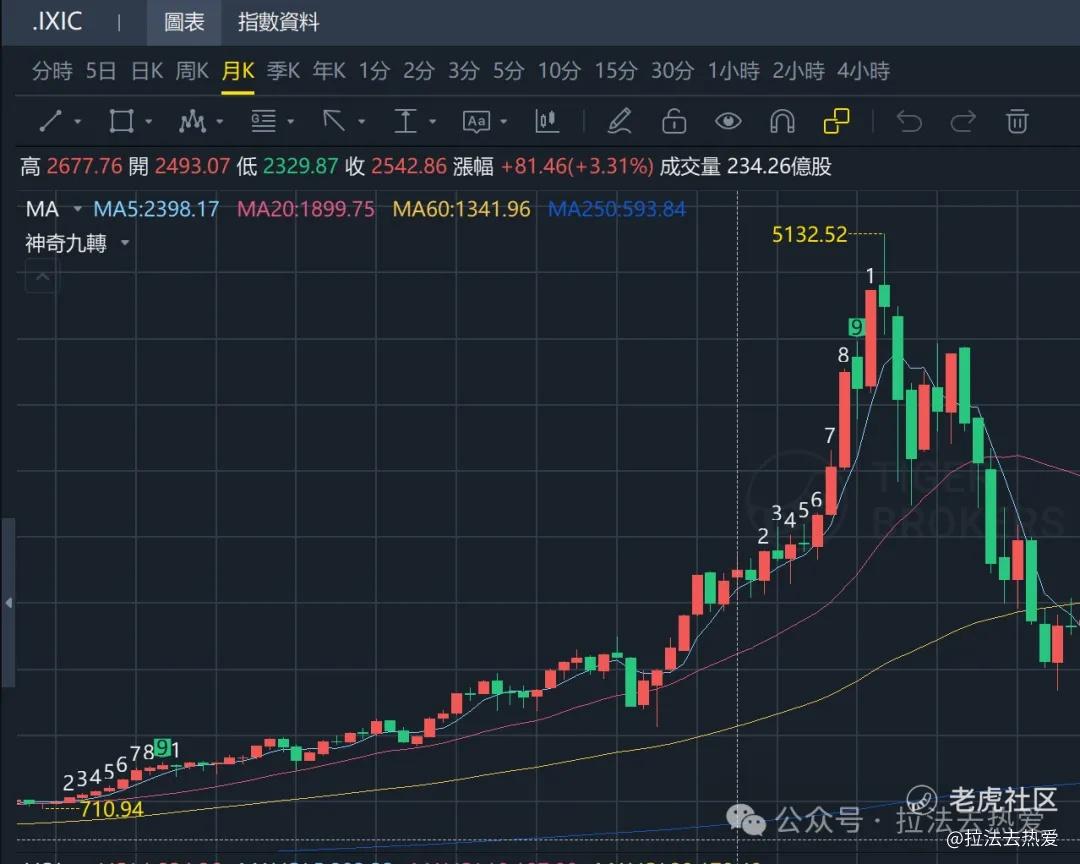The width and height of the screenshot is (1080, 864).
Task: Choose the 3分 interval
Action: (x=464, y=70)
